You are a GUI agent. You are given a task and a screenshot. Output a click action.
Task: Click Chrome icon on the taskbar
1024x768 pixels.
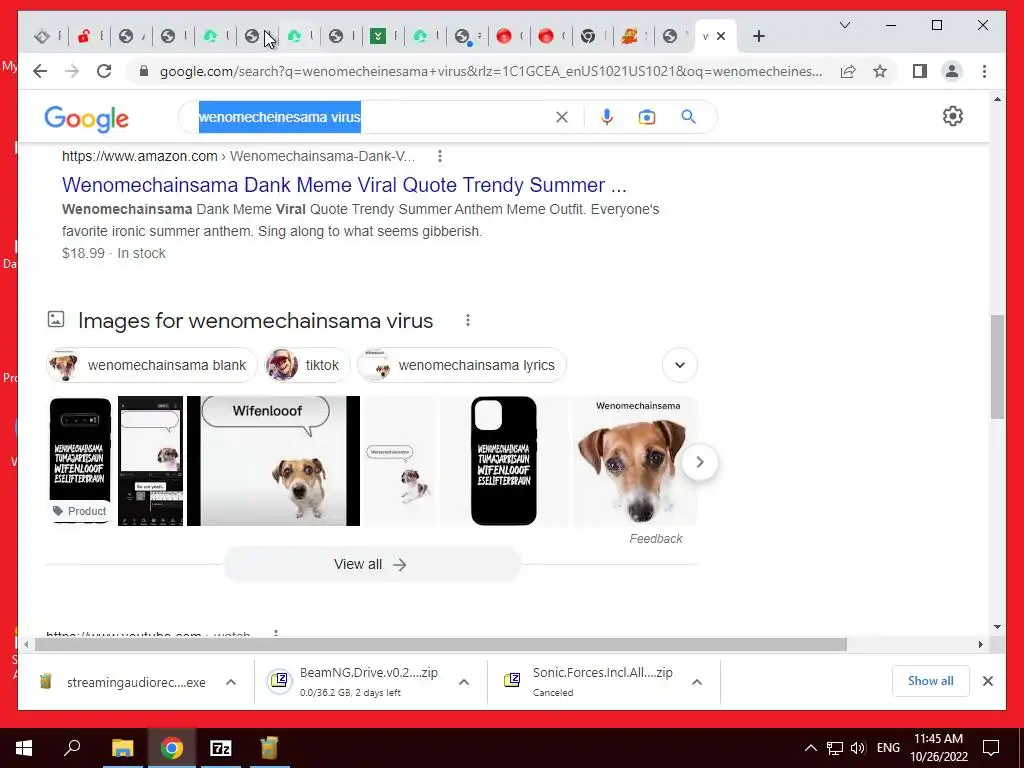click(172, 748)
